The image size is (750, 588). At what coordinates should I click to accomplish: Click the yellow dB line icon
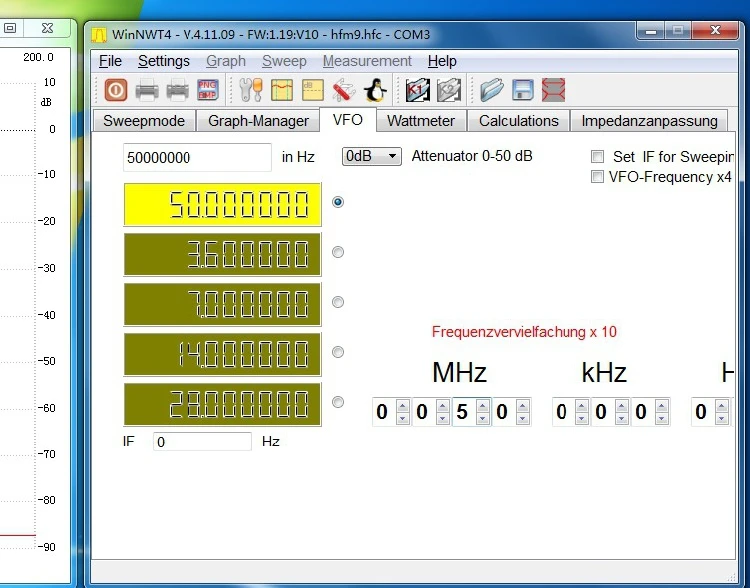click(312, 90)
